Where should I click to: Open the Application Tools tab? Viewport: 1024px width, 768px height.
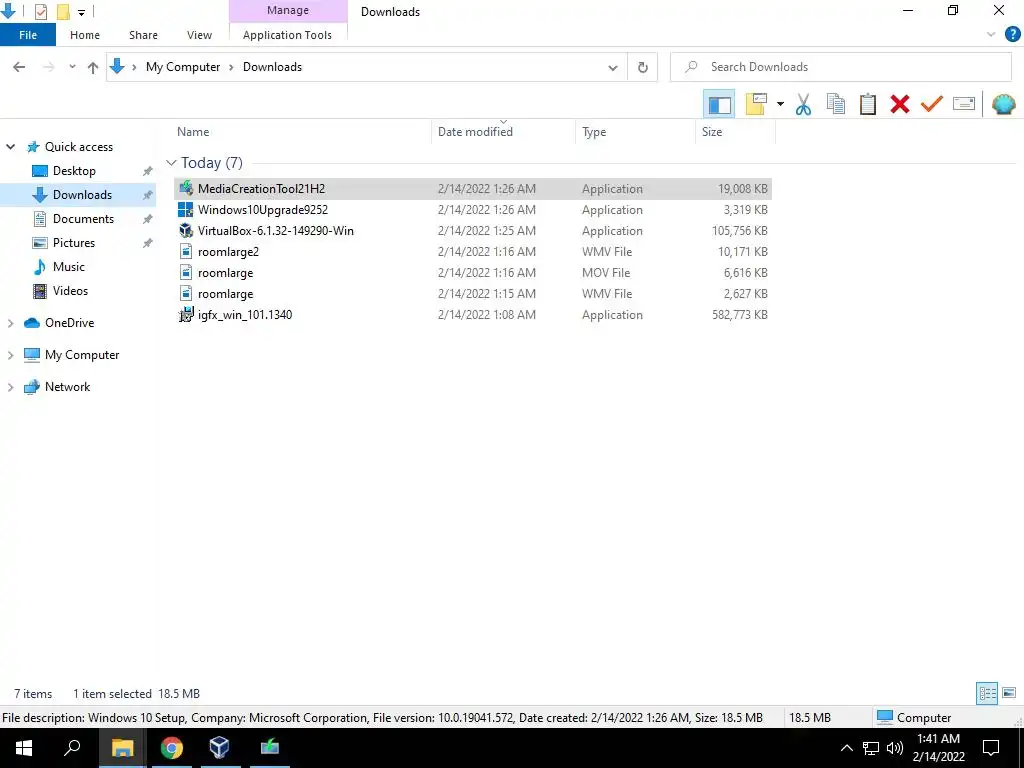tap(287, 35)
